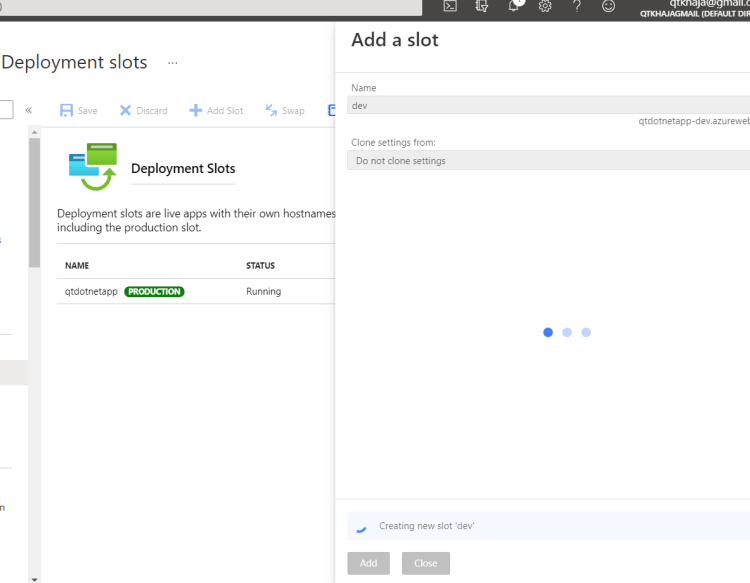The image size is (750, 583).
Task: Open help question mark icon
Action: point(577,6)
